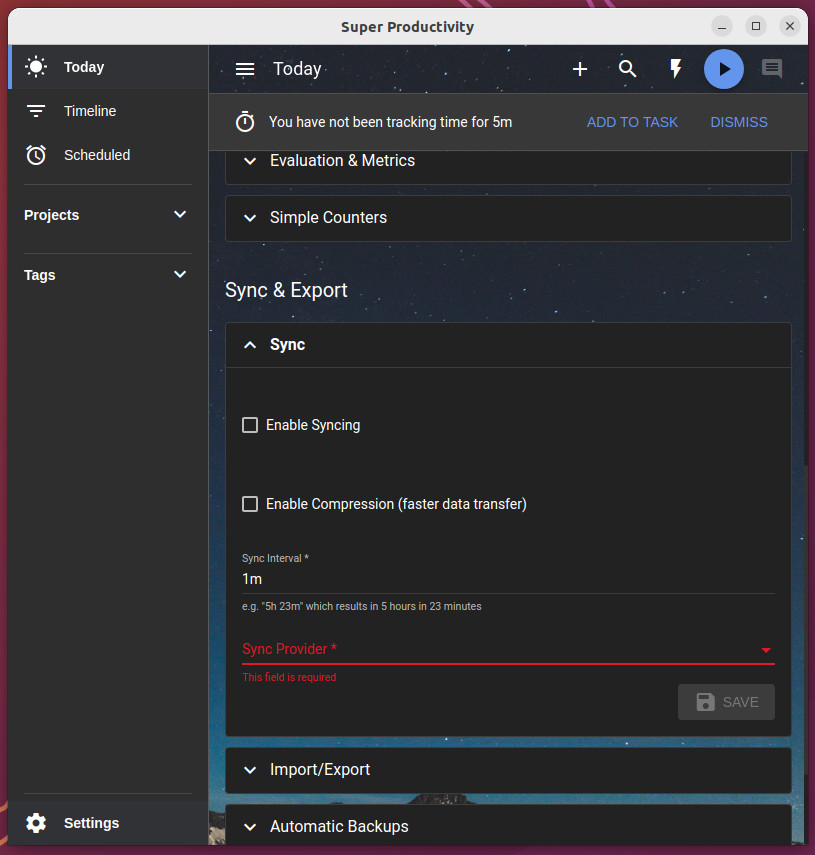
Task: Open the Scheduled view
Action: (97, 155)
